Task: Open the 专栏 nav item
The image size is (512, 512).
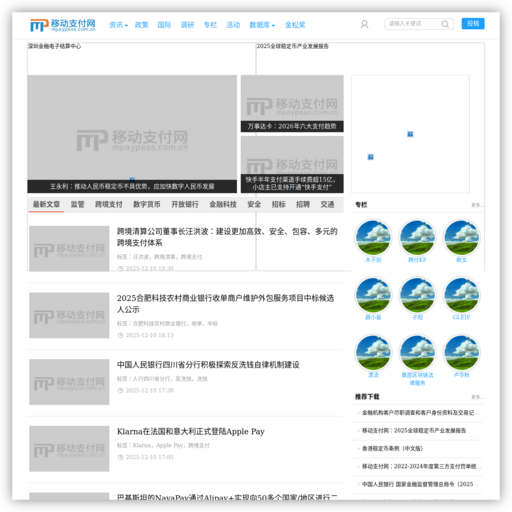Action: (210, 25)
